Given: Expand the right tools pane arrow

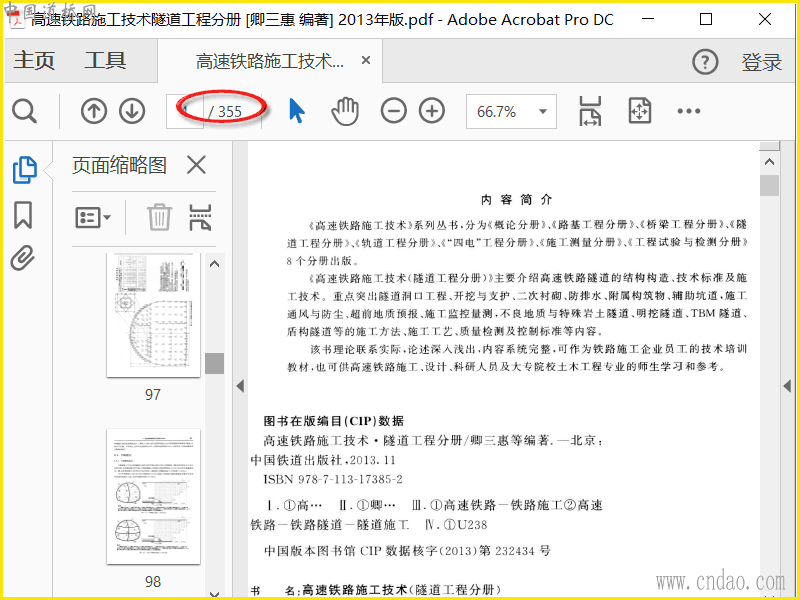Looking at the screenshot, I should pos(788,386).
